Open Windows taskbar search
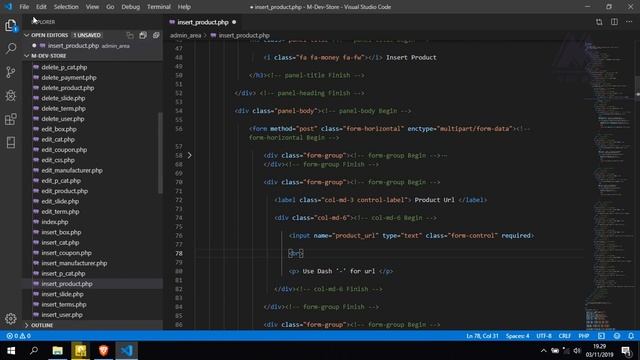This screenshot has height=360, width=640. pos(34,351)
